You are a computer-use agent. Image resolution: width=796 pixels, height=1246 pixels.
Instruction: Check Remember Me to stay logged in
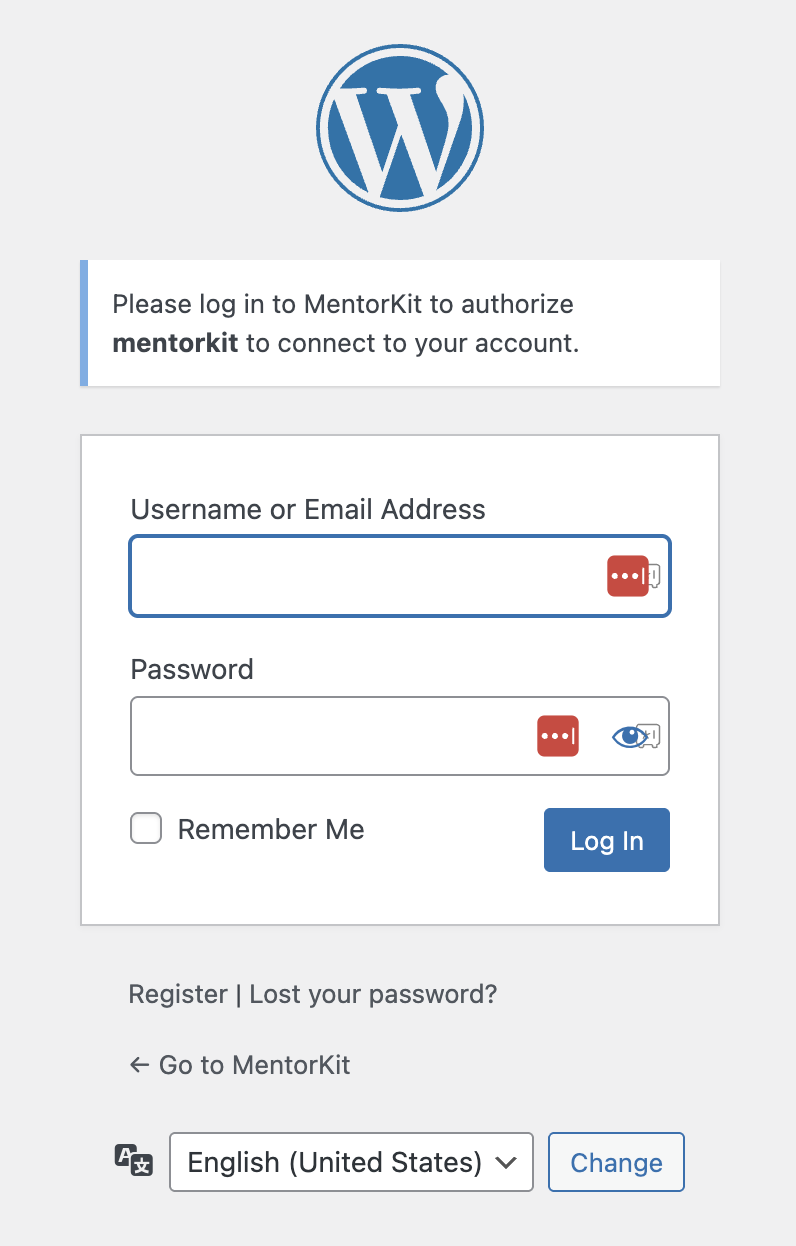coord(146,828)
